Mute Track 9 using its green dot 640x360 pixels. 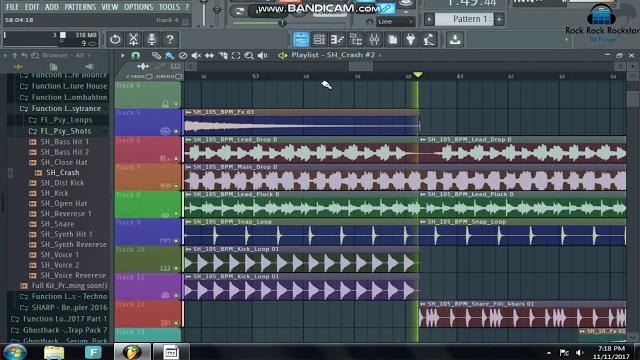click(x=176, y=241)
